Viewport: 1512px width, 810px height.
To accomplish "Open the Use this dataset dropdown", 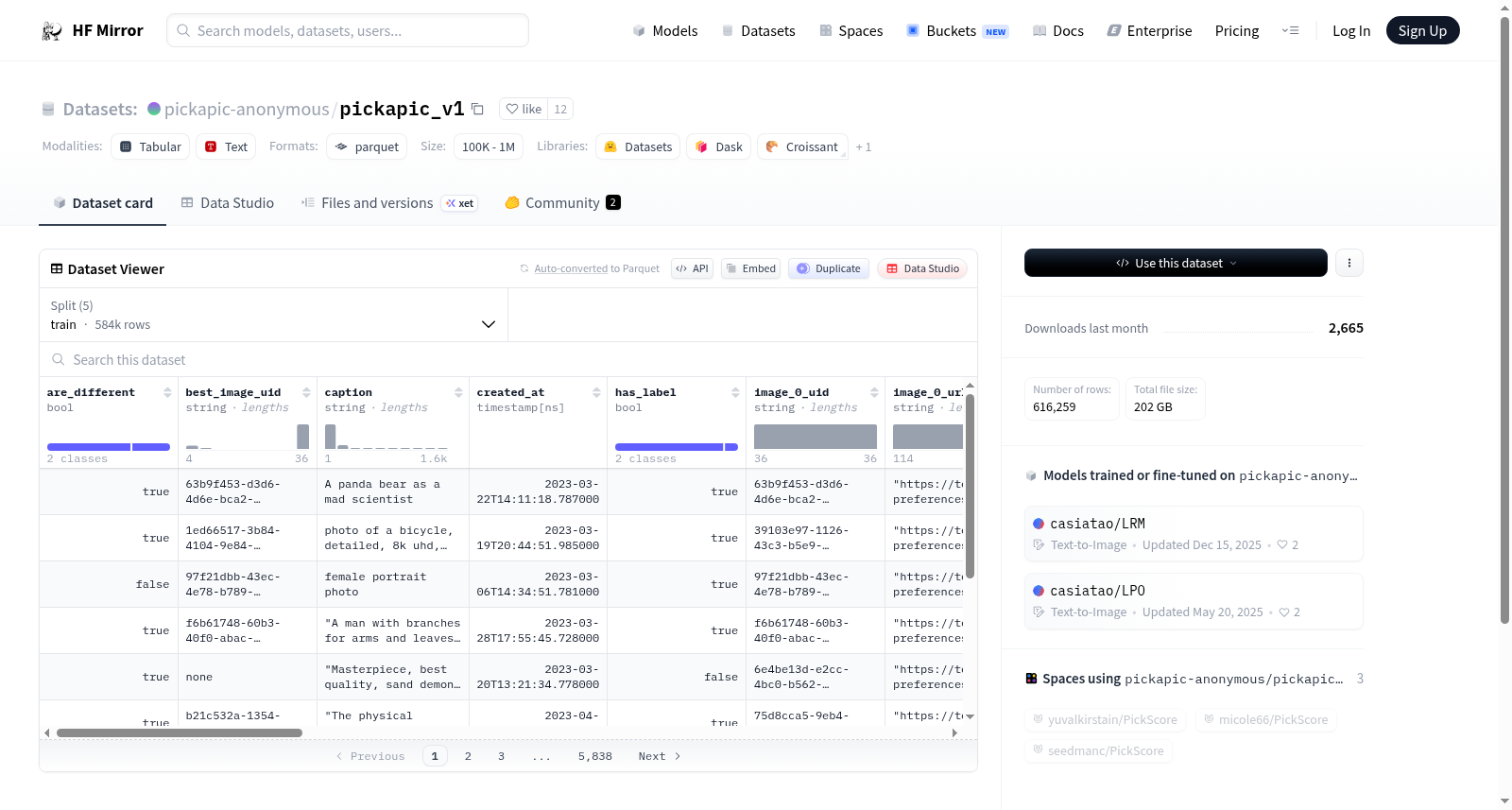I will pyautogui.click(x=1176, y=263).
